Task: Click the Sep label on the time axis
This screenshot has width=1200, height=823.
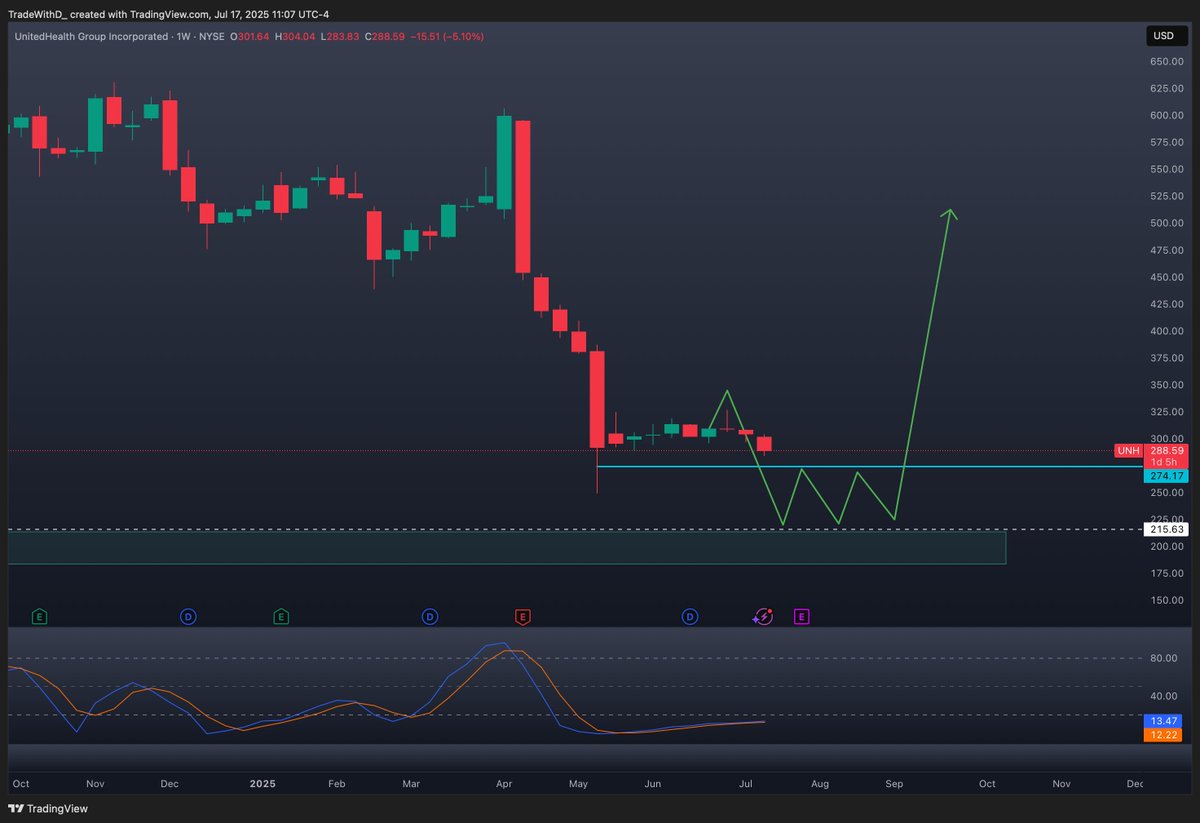Action: [894, 784]
